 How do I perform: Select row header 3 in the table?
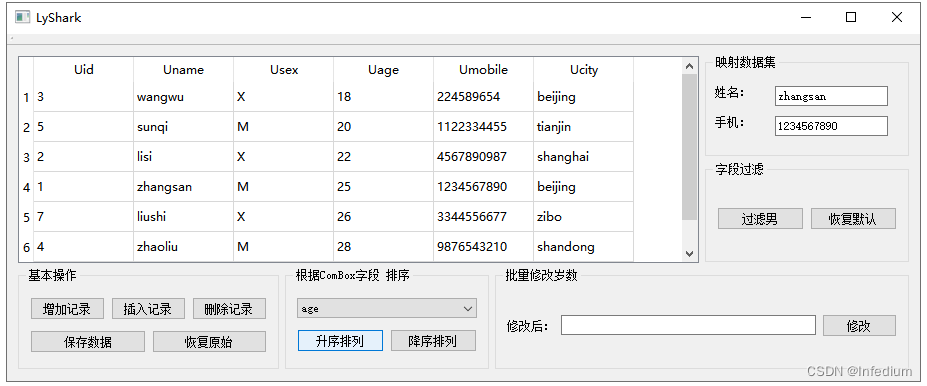(26, 157)
